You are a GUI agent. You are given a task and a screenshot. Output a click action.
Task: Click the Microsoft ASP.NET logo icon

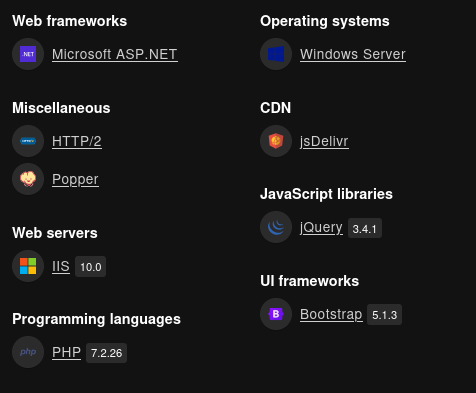[x=28, y=54]
